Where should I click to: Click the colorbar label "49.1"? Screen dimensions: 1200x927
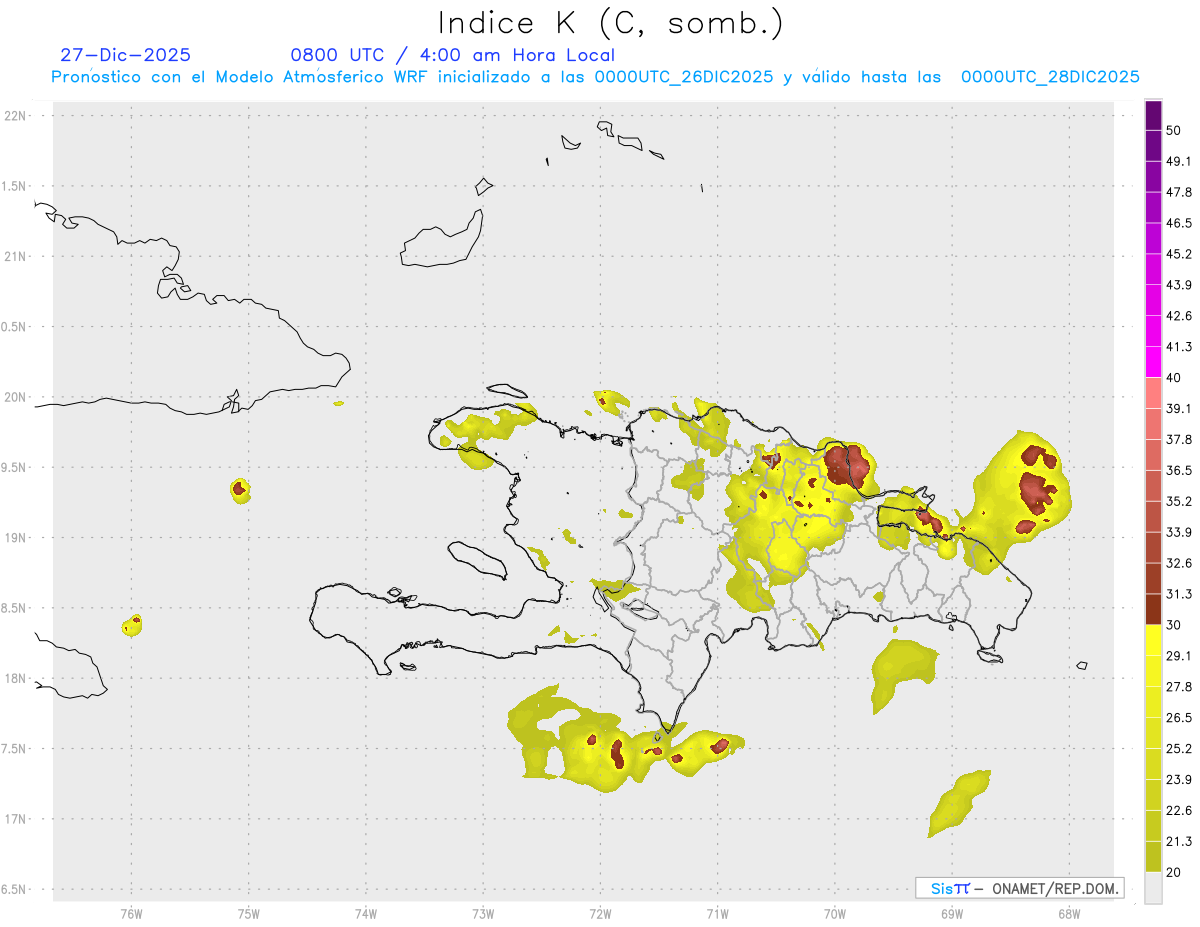tap(1178, 161)
